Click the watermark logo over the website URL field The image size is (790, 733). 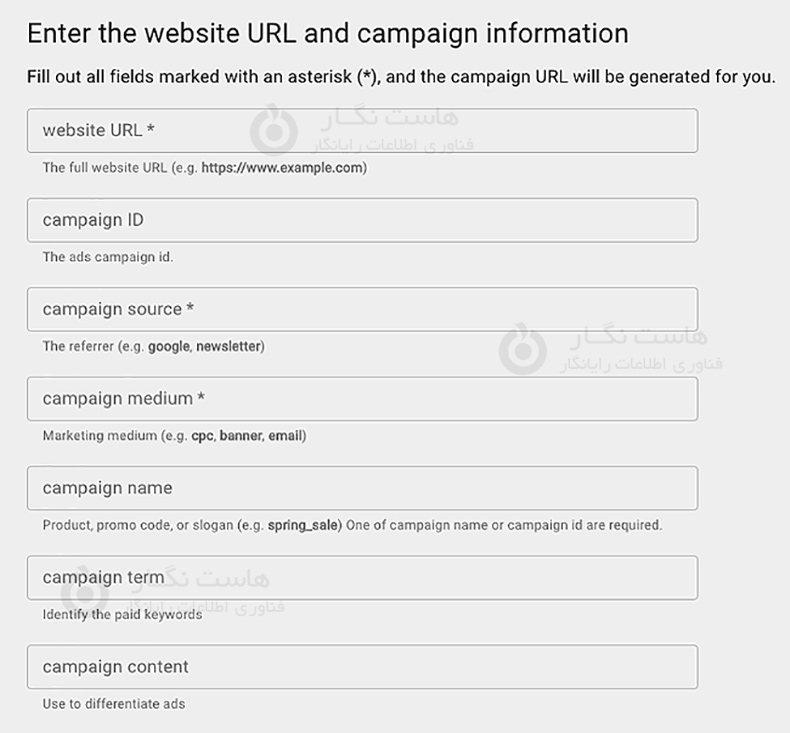[x=272, y=130]
